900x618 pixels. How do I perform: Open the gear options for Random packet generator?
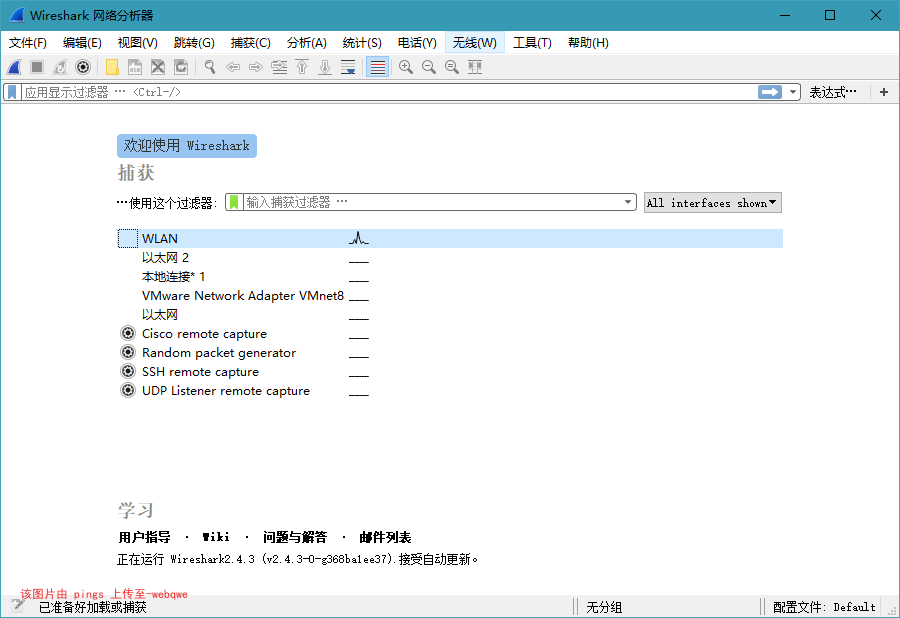click(128, 352)
